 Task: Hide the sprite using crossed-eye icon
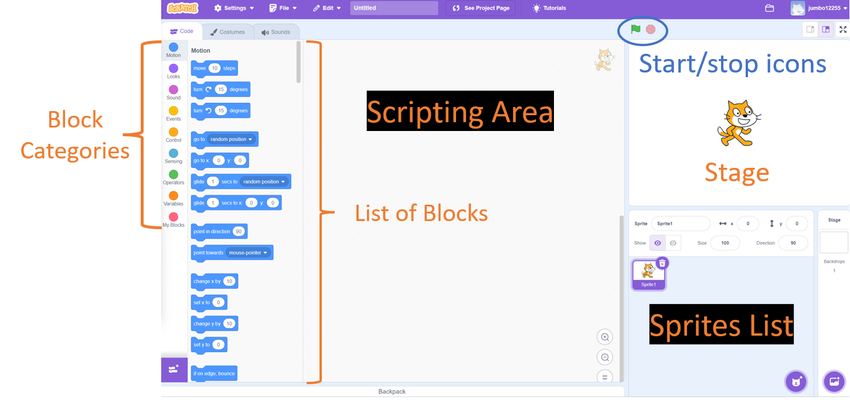(673, 243)
